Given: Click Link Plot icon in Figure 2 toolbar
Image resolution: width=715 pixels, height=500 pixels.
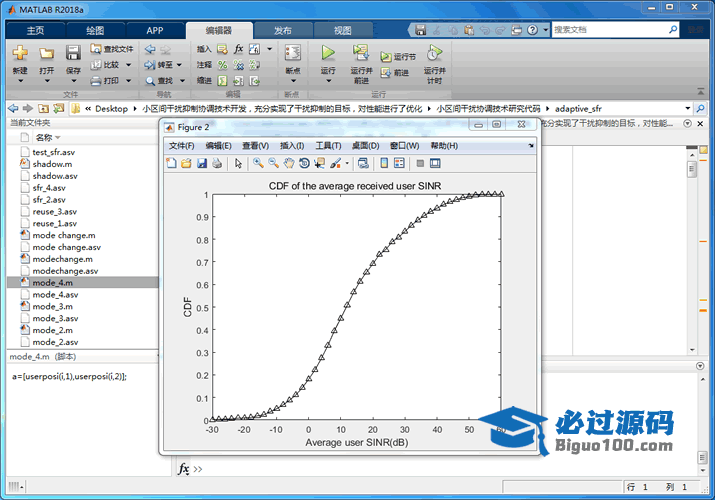Looking at the screenshot, I should [363, 163].
